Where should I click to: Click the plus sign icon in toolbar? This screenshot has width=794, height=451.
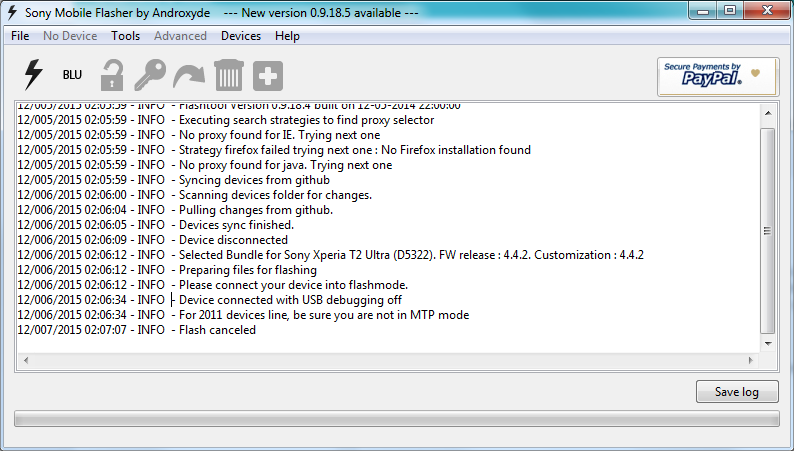tap(268, 76)
